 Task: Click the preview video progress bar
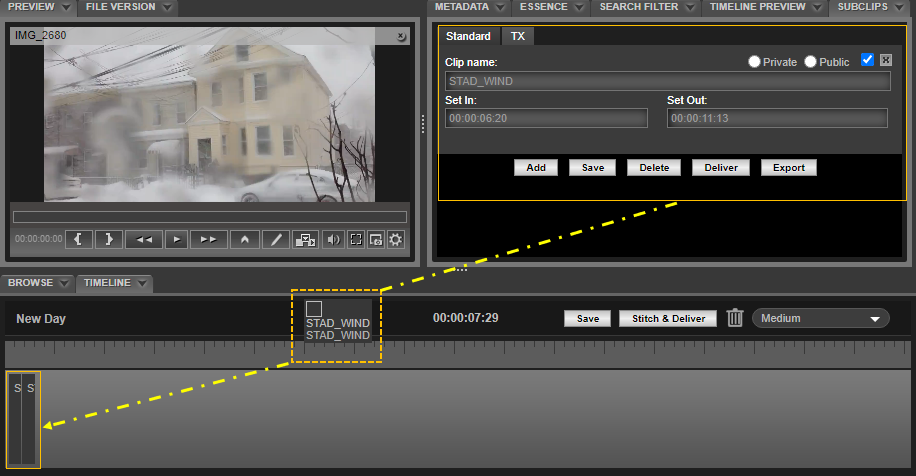point(210,217)
